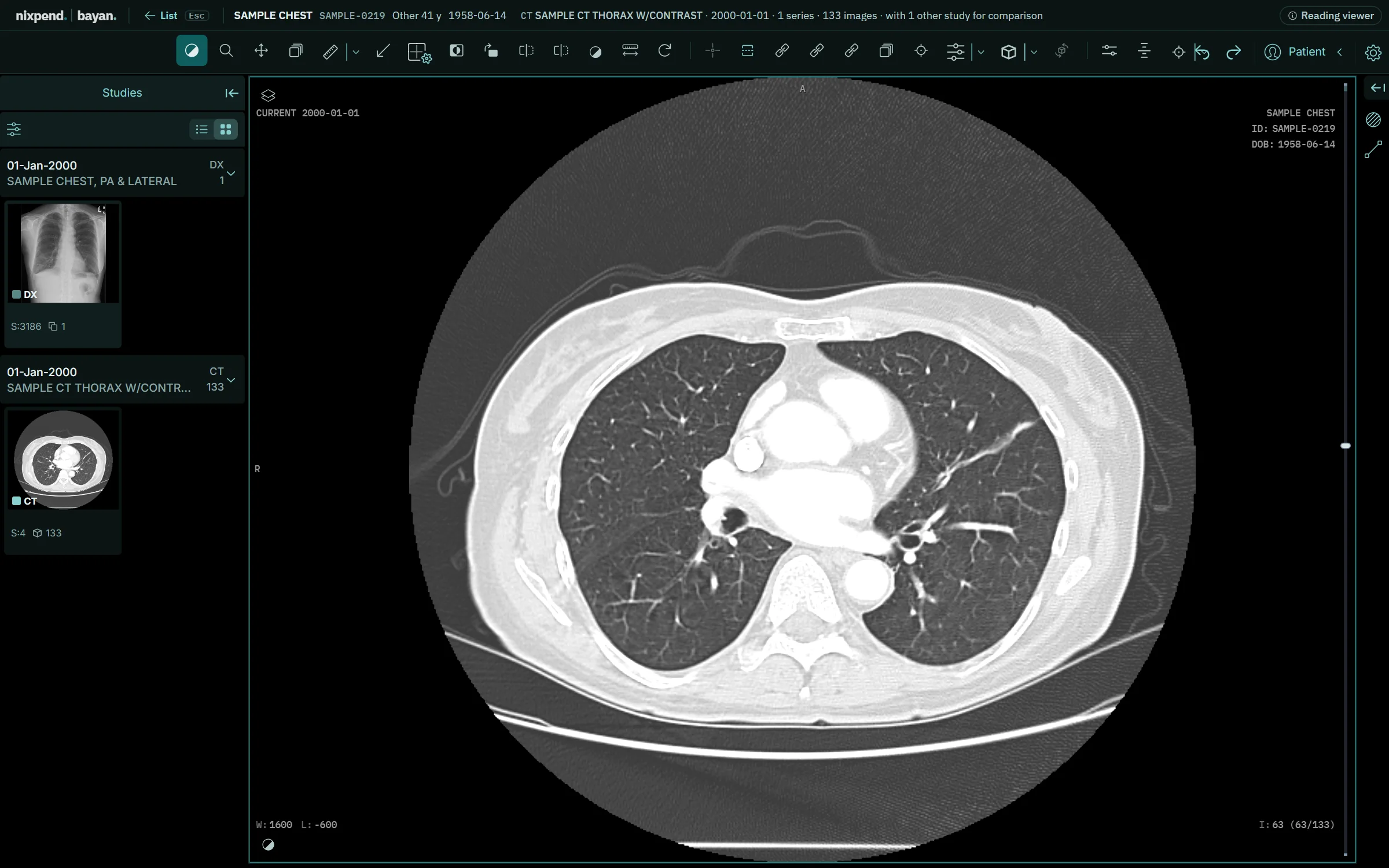
Task: Click the SAMPLE CT THORAX W/CONTR... study title
Action: (98, 388)
